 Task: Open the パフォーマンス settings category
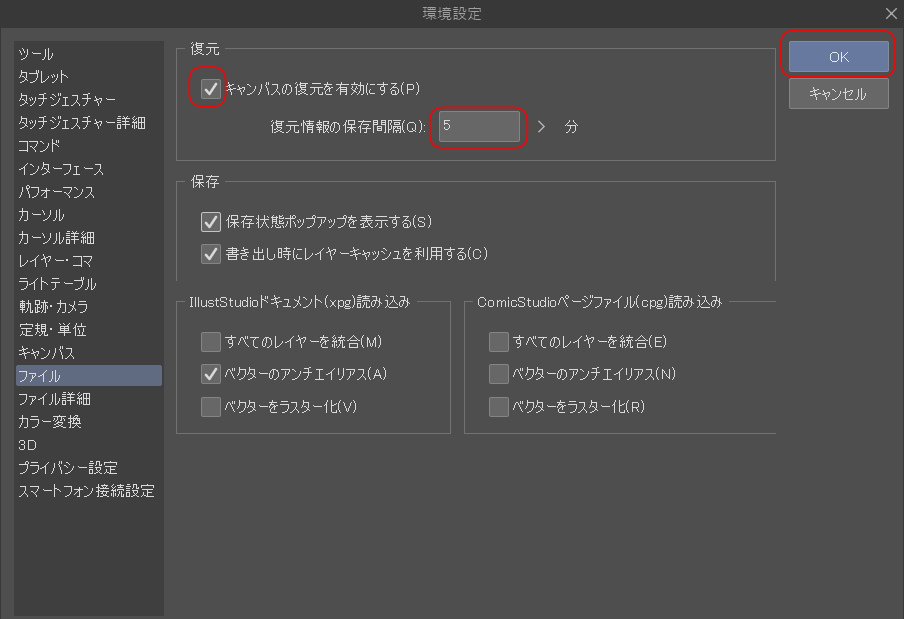pyautogui.click(x=57, y=192)
